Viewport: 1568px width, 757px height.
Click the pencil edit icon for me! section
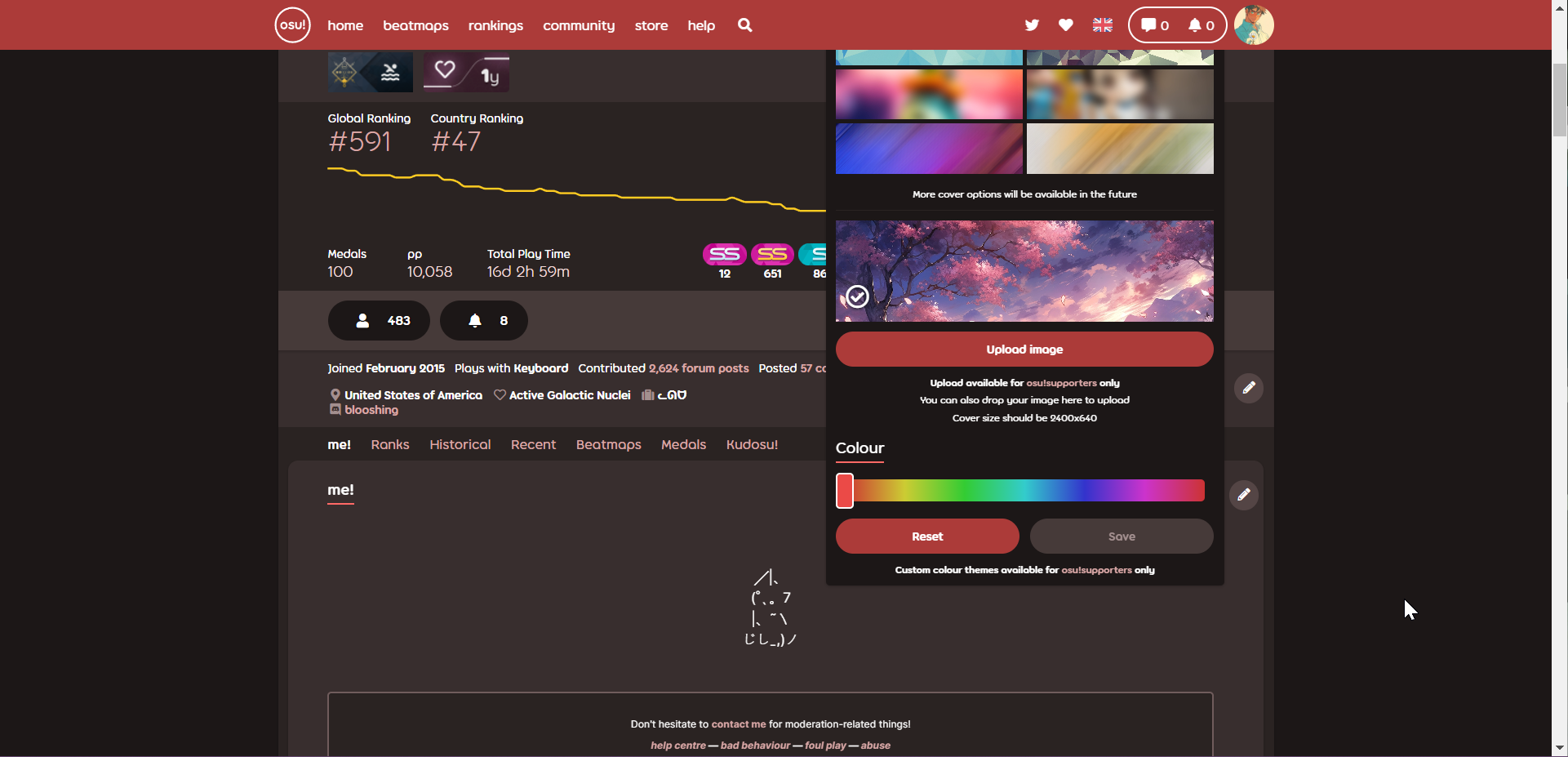(1244, 495)
